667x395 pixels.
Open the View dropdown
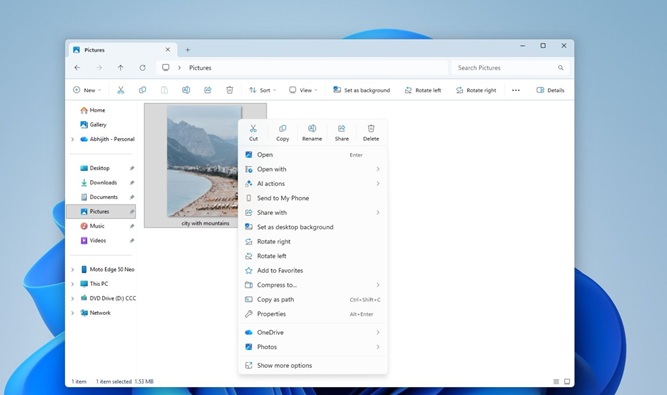[x=303, y=90]
